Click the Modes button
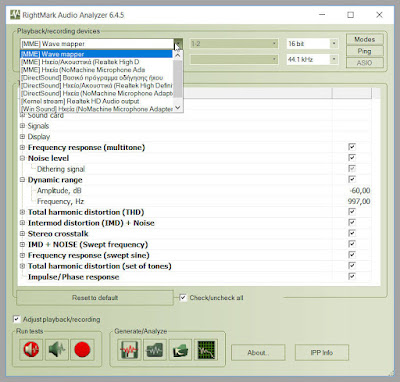 (x=365, y=39)
